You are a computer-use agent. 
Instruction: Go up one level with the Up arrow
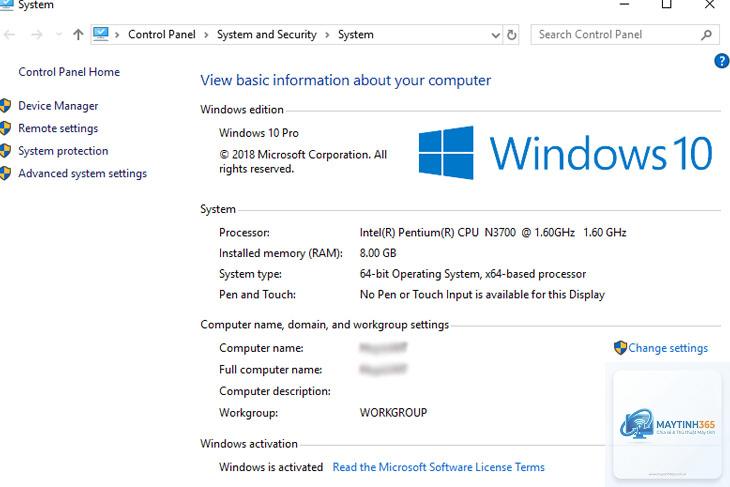click(x=78, y=34)
